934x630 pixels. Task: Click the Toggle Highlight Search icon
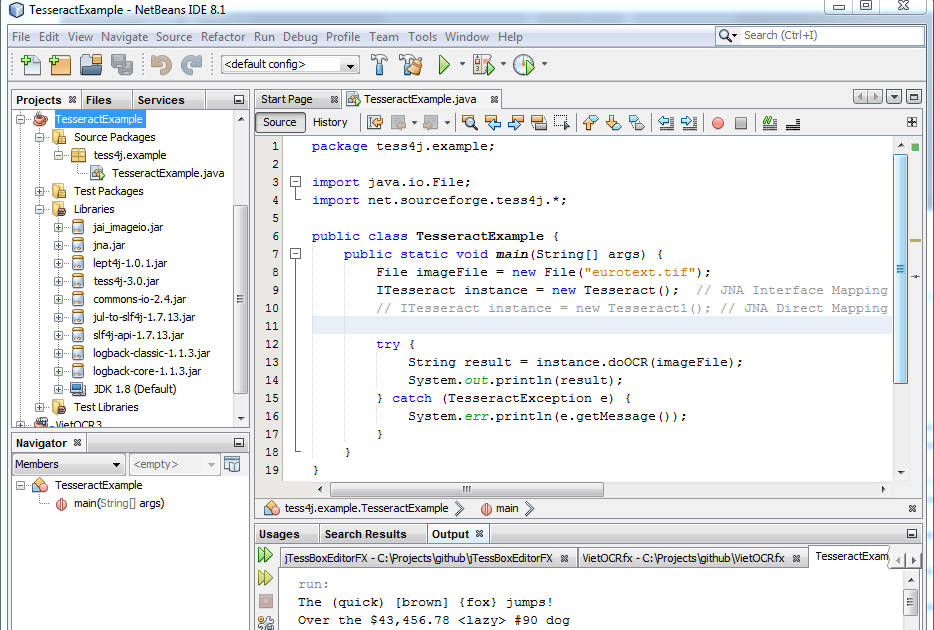(538, 123)
